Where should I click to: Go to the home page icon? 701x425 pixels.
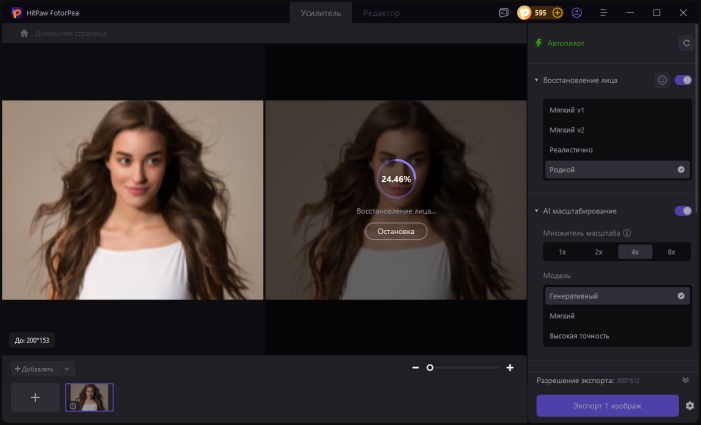pyautogui.click(x=24, y=33)
